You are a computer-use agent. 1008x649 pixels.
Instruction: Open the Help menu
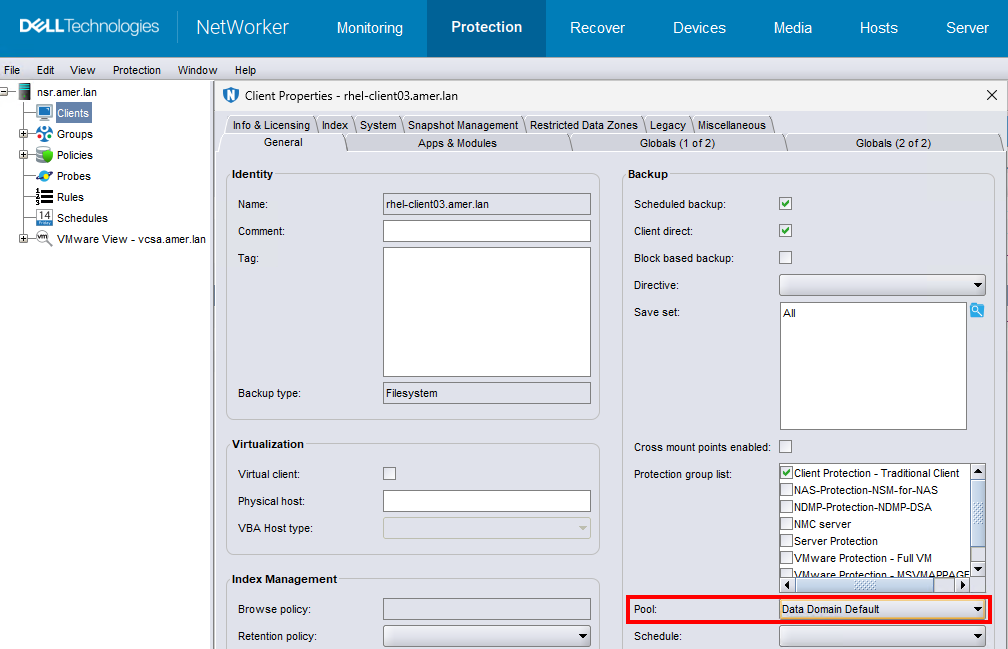click(245, 70)
